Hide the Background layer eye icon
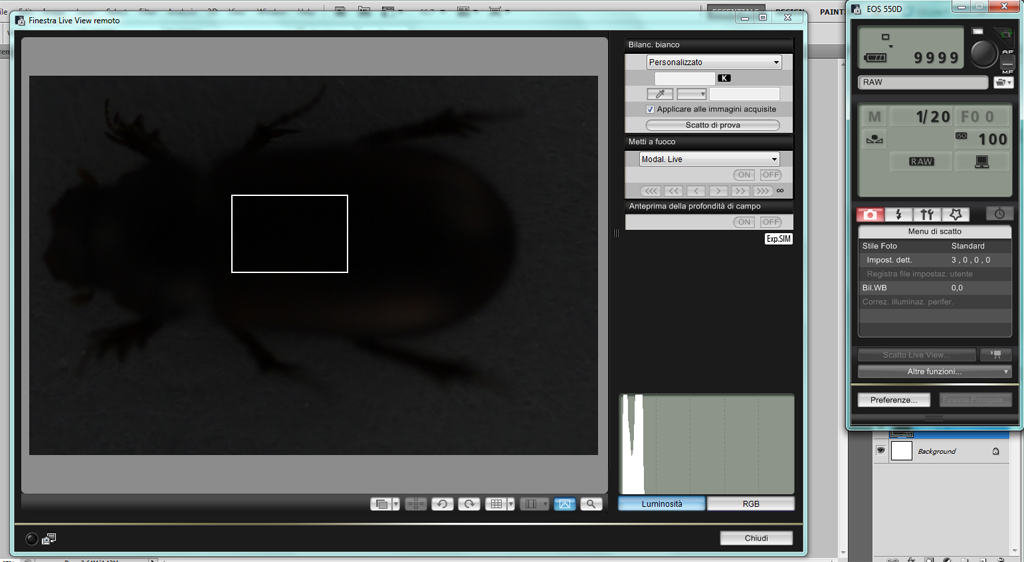 (x=881, y=451)
